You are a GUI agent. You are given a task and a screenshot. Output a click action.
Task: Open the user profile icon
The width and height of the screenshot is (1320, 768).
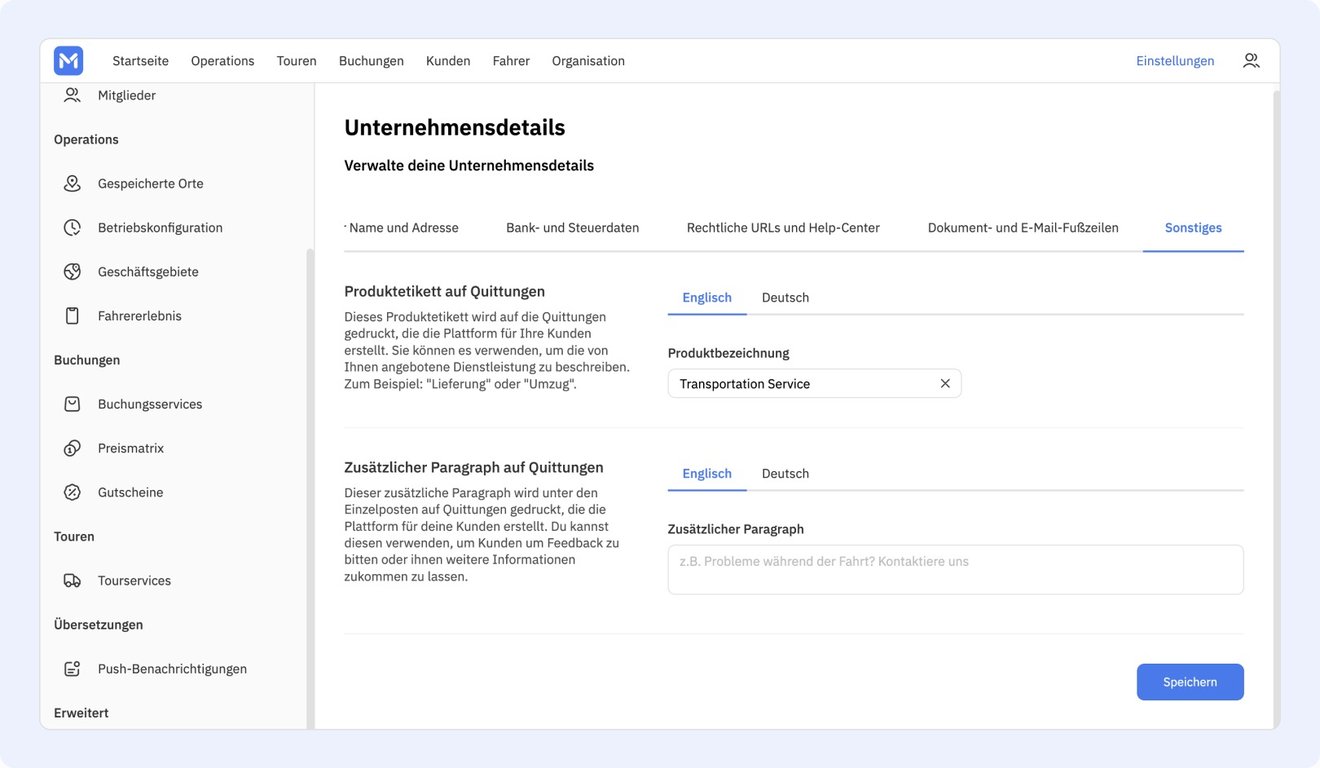click(x=1251, y=61)
